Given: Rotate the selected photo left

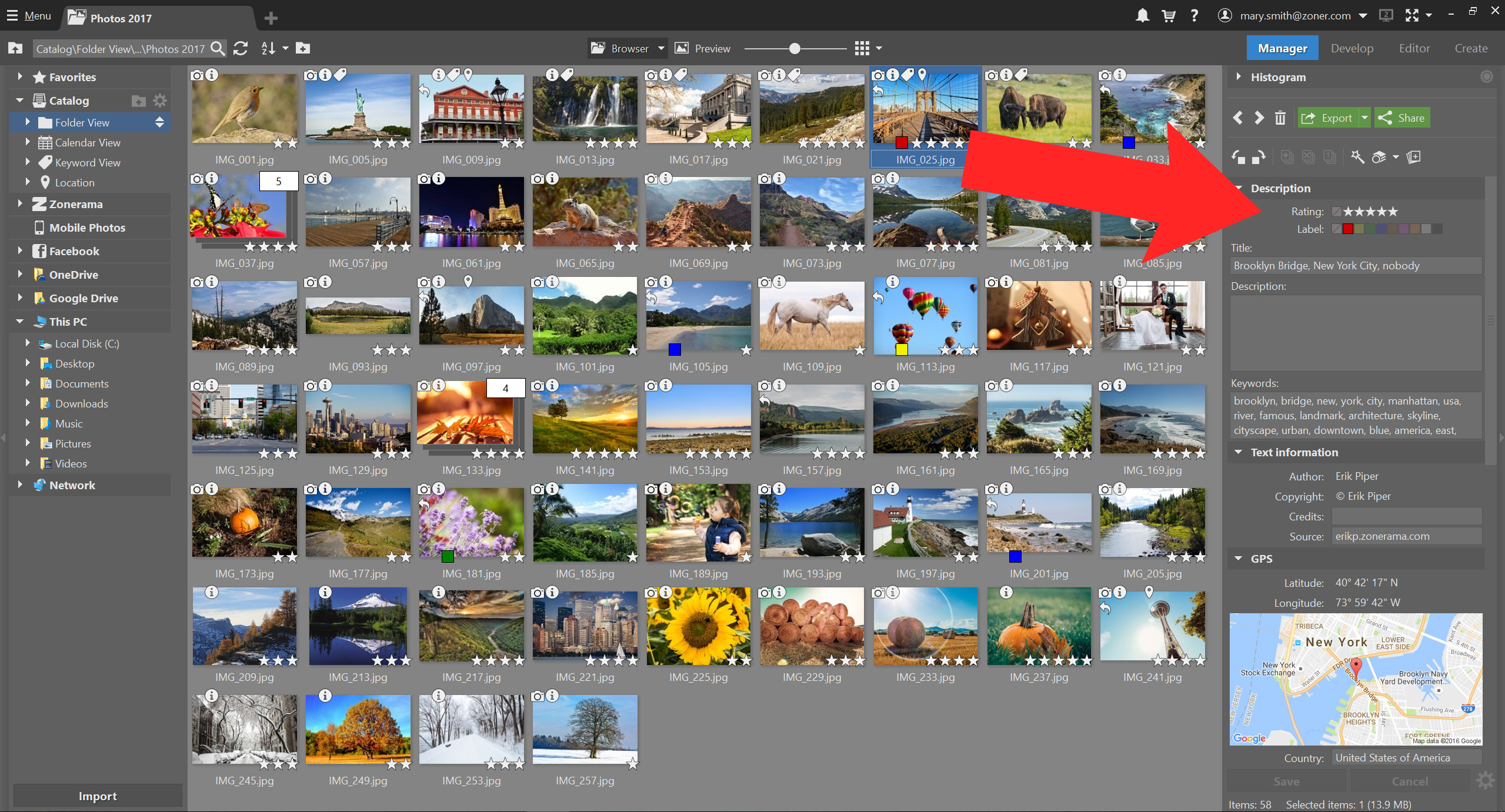Looking at the screenshot, I should coord(1238,157).
